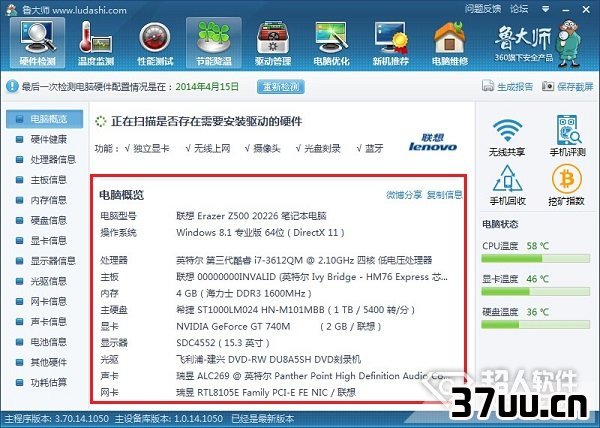Click 复制信息 copy info link

(x=444, y=195)
